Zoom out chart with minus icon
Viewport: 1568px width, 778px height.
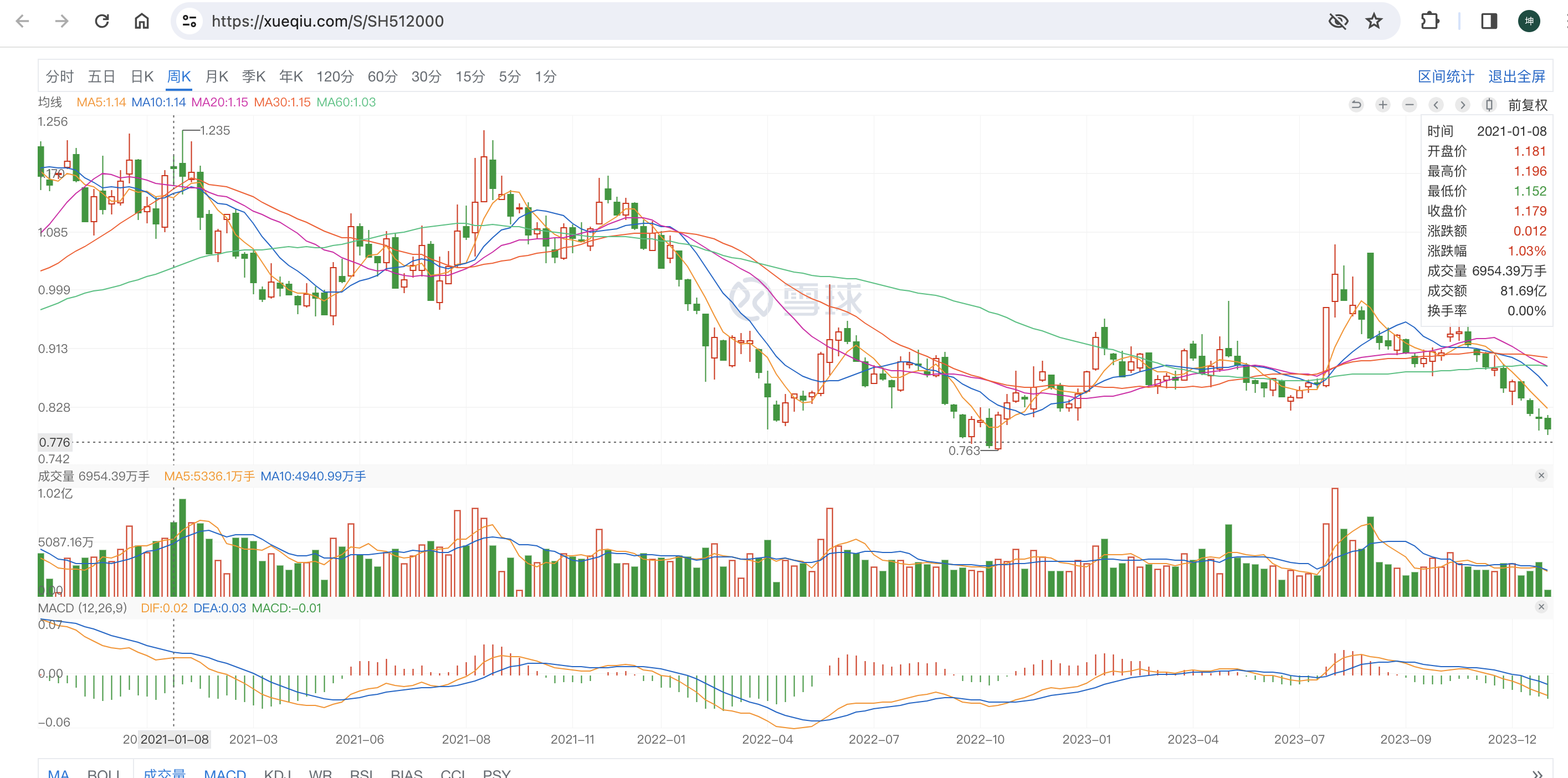coord(1409,105)
